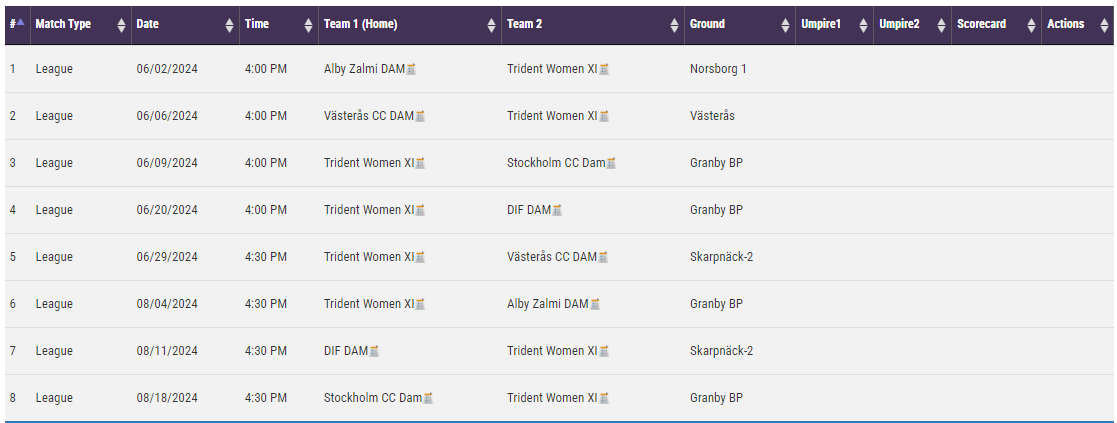Click icon next to Stockholm CC Dam, row 8
The height and width of the screenshot is (423, 1117).
[428, 398]
